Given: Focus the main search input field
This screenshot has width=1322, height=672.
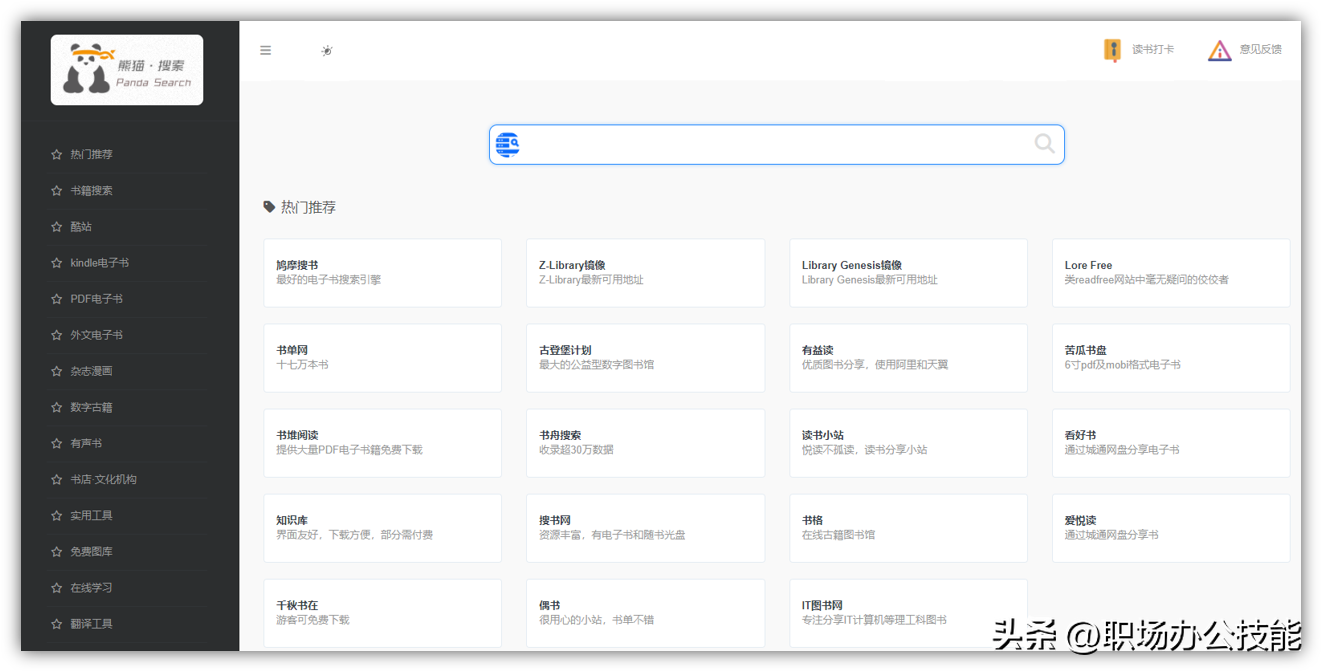Looking at the screenshot, I should pyautogui.click(x=777, y=145).
